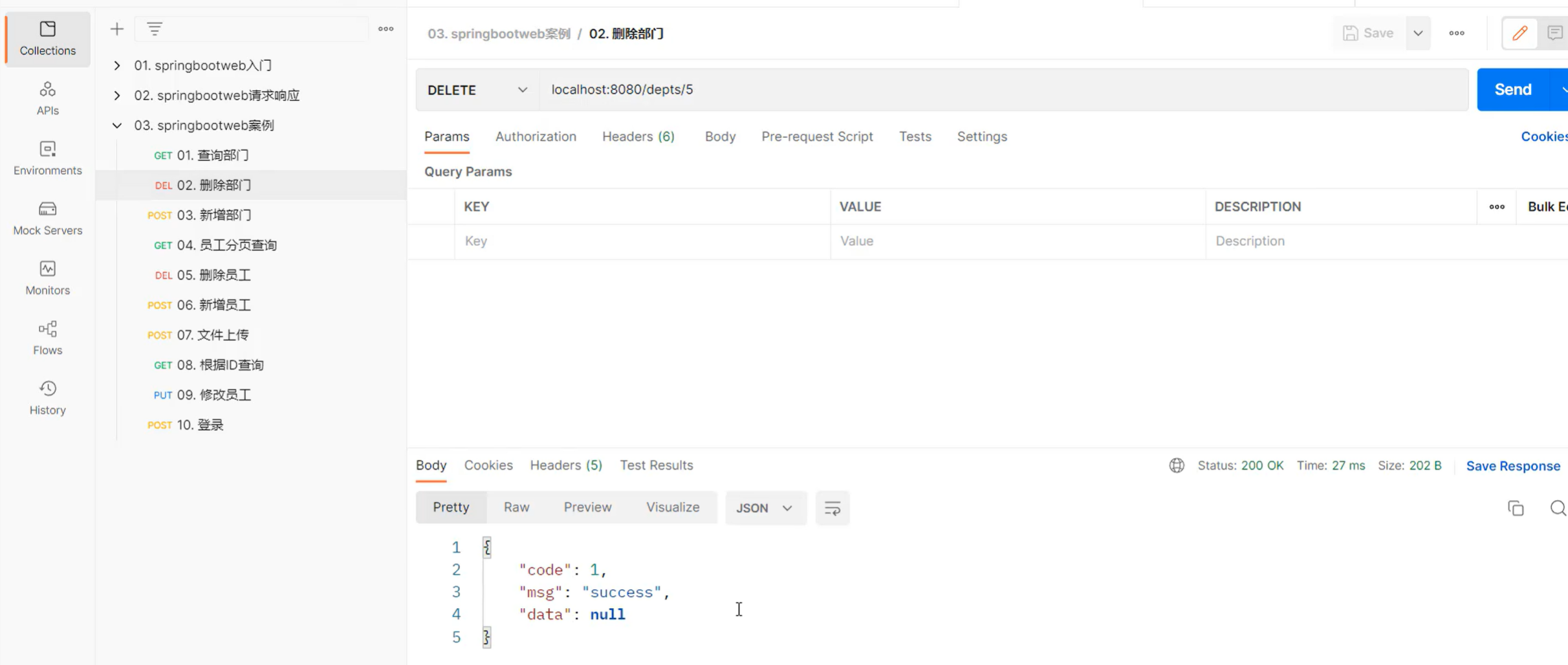Click the plus icon to create a collection
Viewport: 1568px width, 665px height.
tap(116, 29)
